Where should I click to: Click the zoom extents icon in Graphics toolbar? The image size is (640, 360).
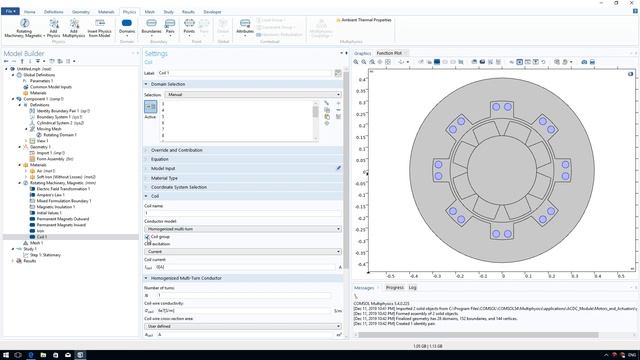pos(388,62)
